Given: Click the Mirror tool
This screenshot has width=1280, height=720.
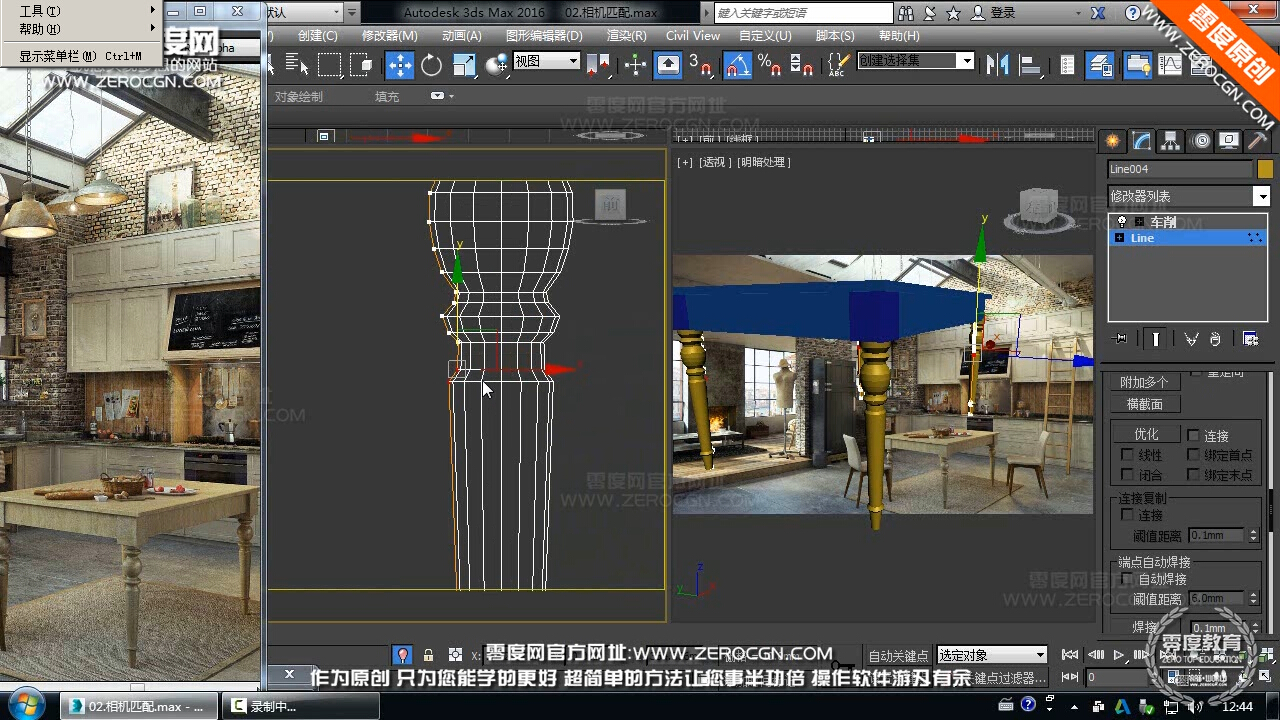Looking at the screenshot, I should click(x=997, y=66).
